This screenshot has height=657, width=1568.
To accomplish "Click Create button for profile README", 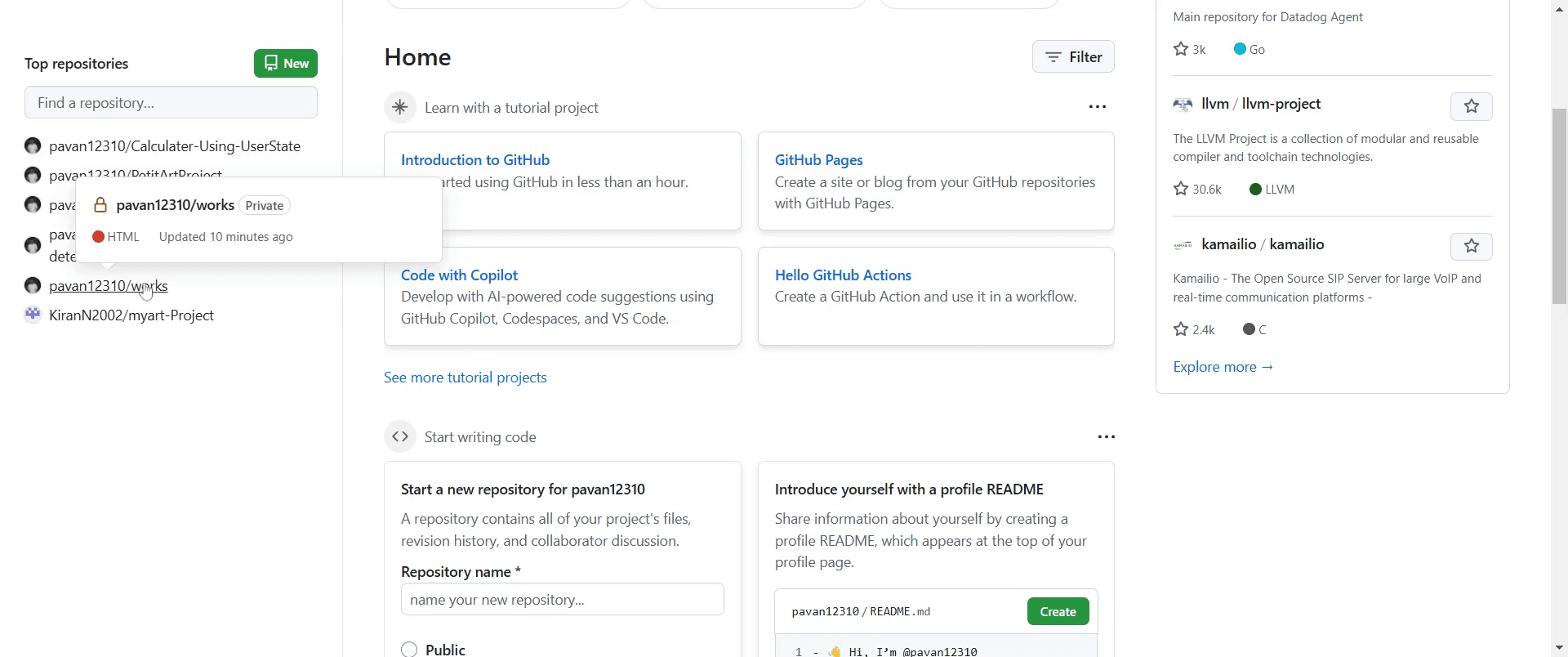I will coord(1058,612).
